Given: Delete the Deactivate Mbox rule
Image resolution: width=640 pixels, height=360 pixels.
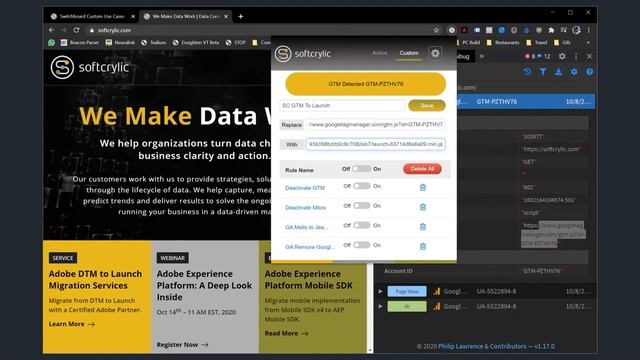Looking at the screenshot, I should pyautogui.click(x=423, y=207).
